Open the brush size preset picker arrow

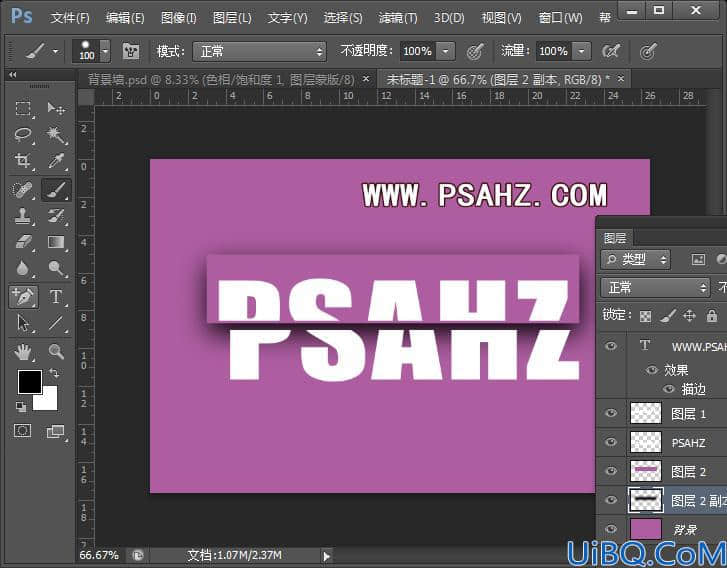(105, 51)
